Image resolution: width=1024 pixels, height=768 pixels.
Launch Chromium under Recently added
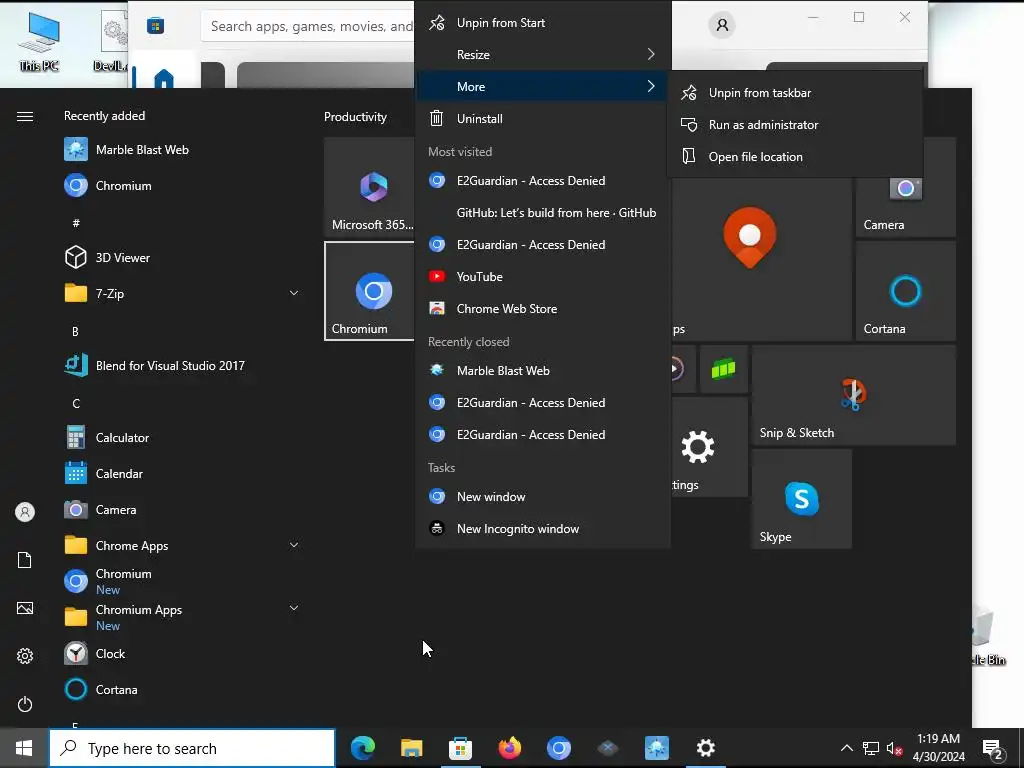[181, 185]
